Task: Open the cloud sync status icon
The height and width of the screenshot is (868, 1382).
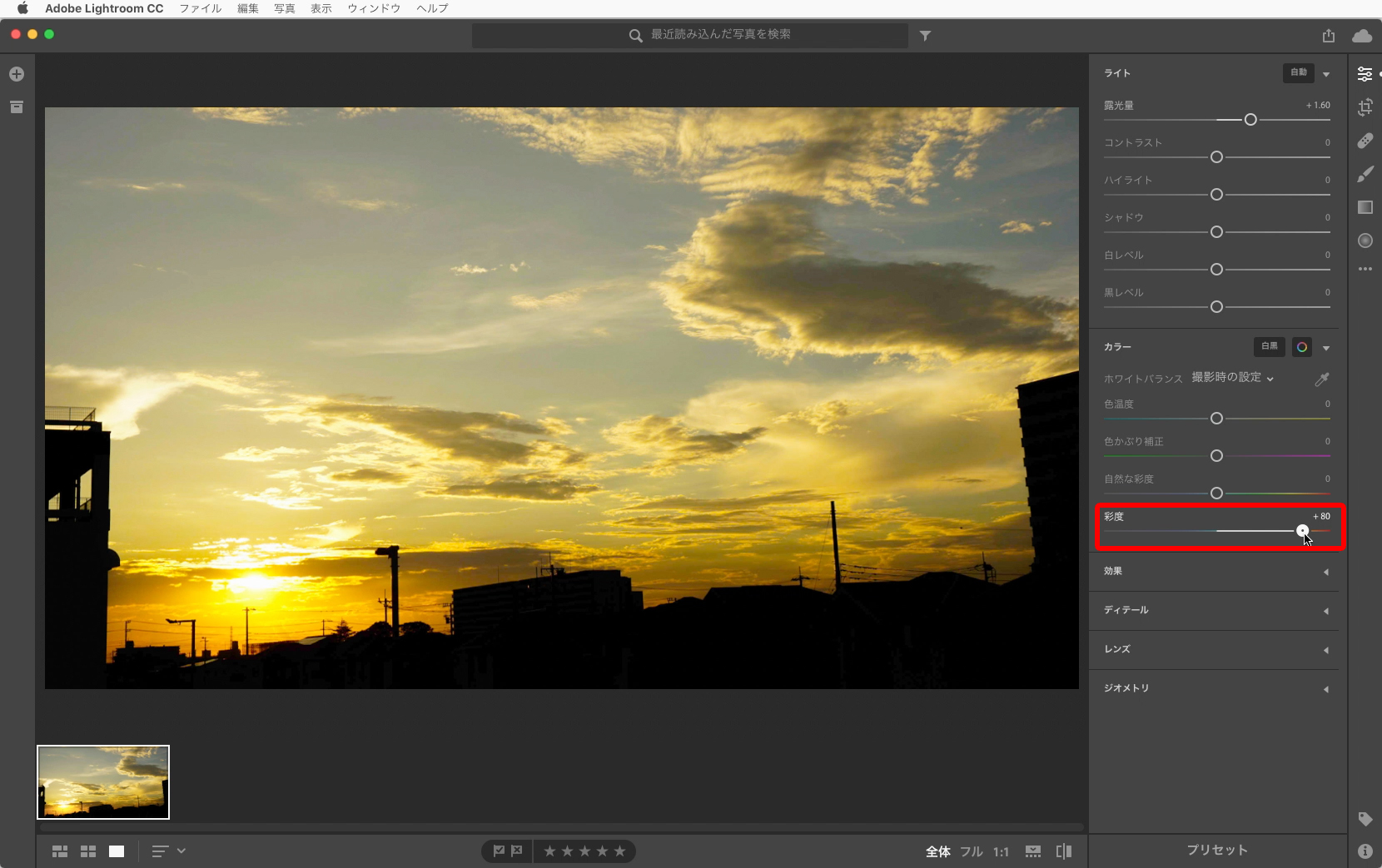Action: click(1362, 36)
